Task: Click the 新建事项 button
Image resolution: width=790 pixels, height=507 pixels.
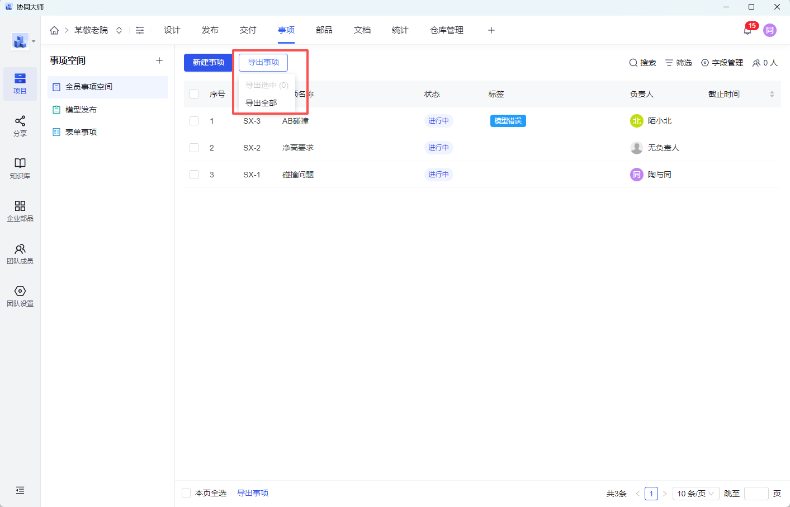Action: click(x=208, y=62)
